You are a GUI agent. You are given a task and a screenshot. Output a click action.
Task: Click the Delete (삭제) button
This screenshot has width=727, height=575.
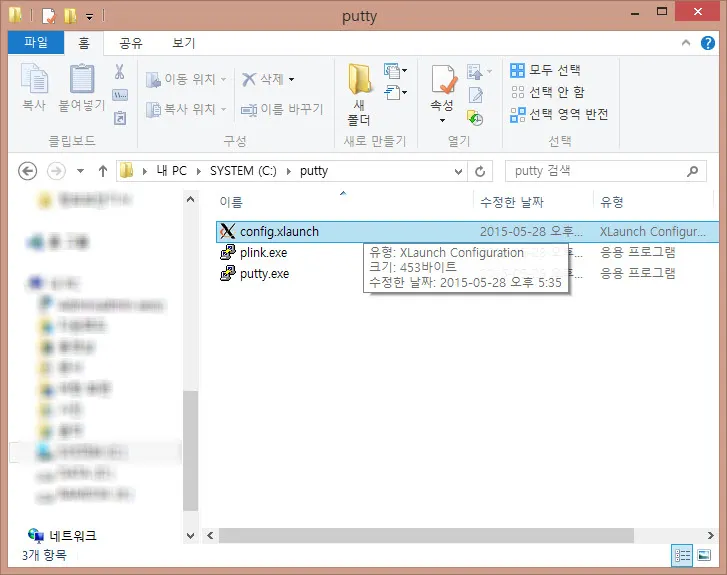[262, 79]
